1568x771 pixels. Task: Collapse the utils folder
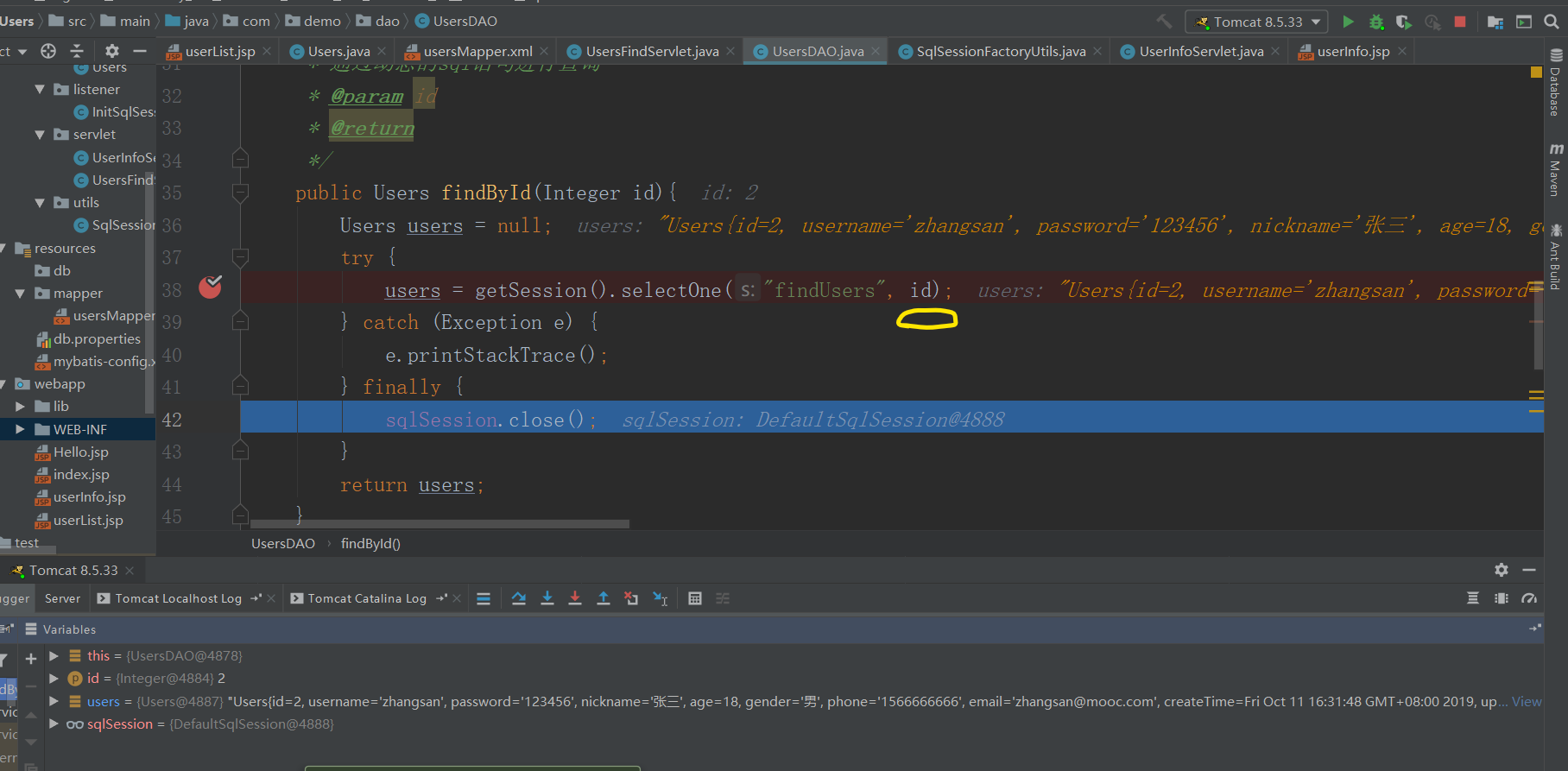click(40, 203)
